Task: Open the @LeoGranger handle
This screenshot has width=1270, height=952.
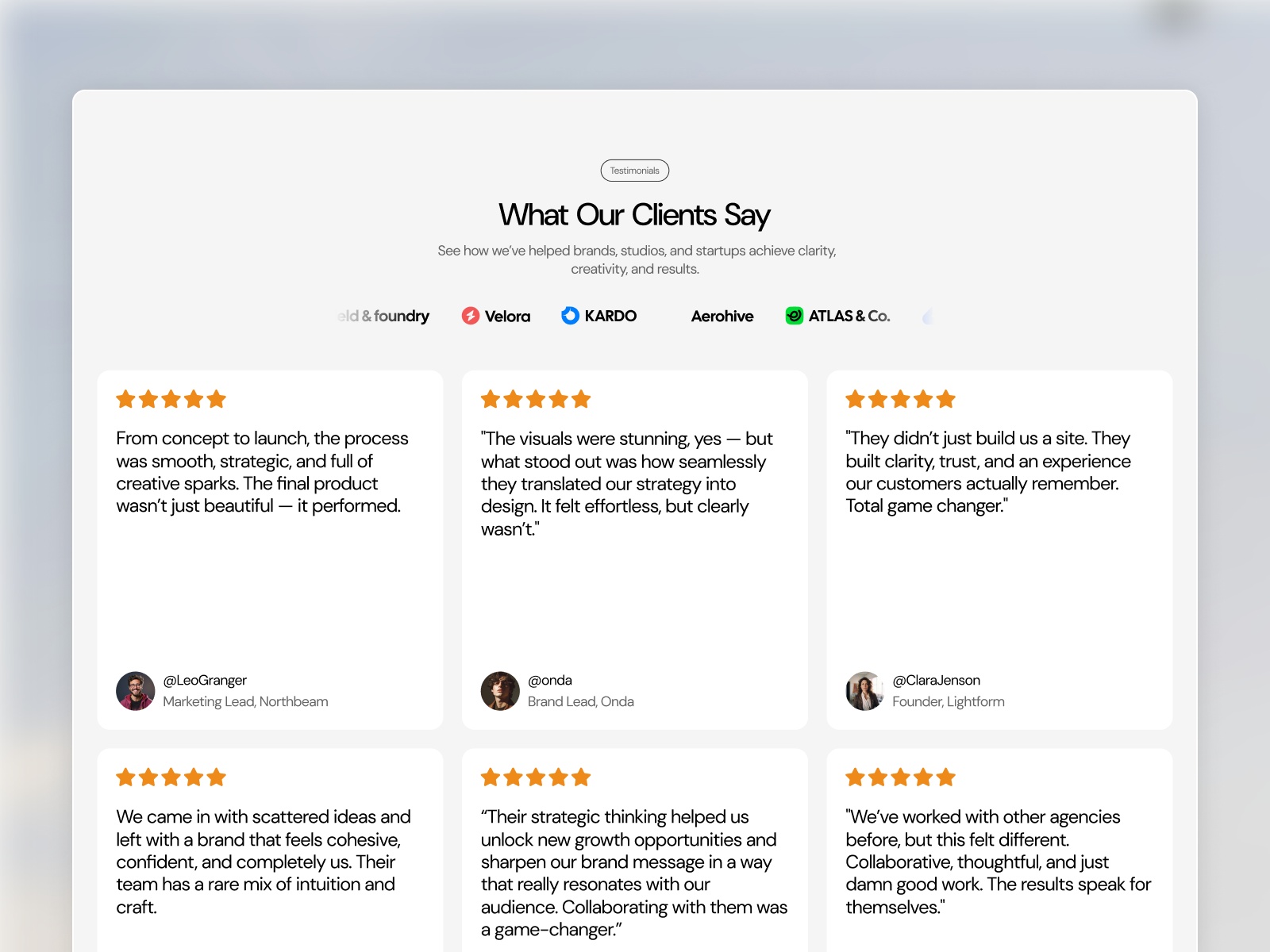Action: tap(205, 681)
